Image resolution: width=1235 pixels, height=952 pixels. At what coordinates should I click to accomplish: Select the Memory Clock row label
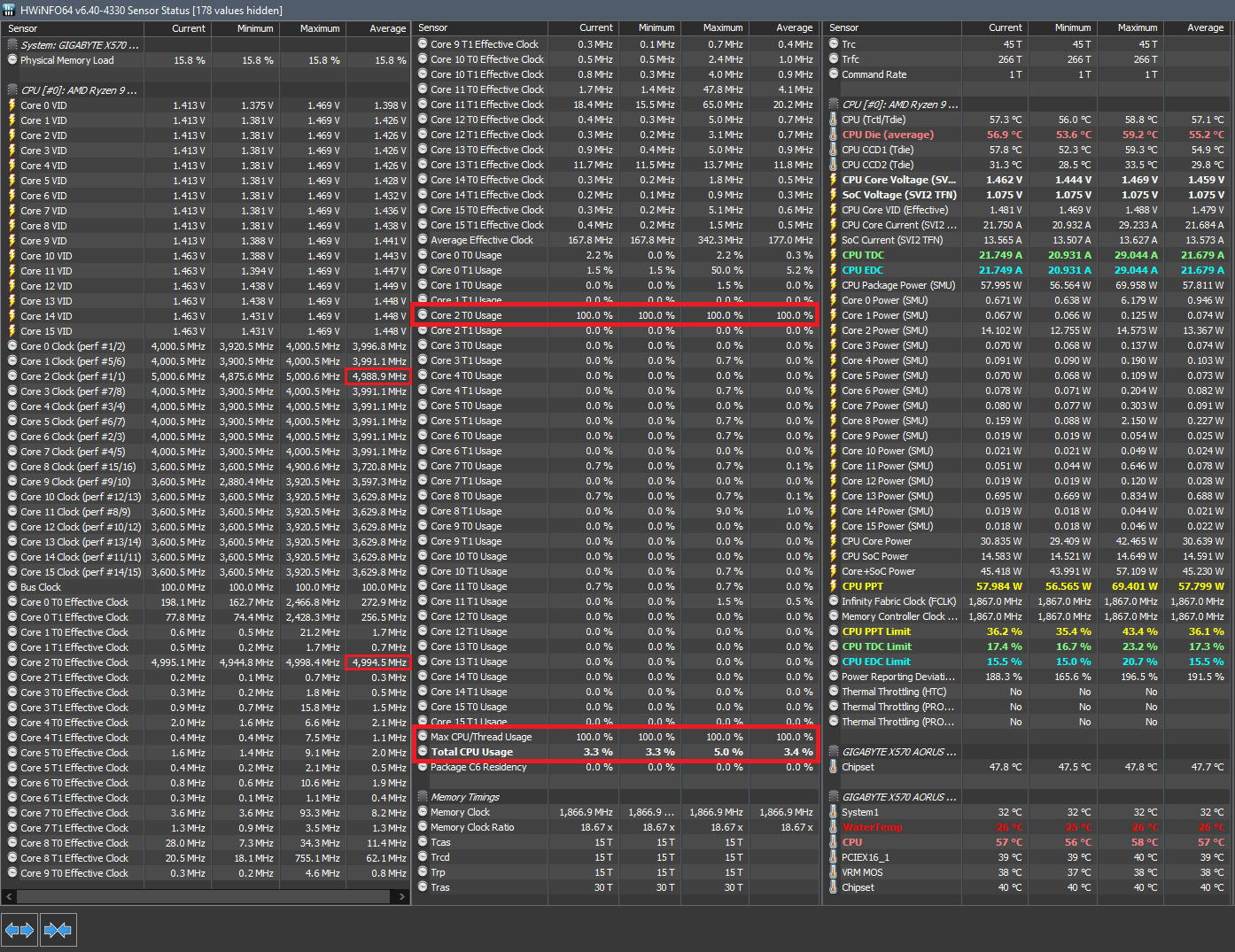point(460,812)
